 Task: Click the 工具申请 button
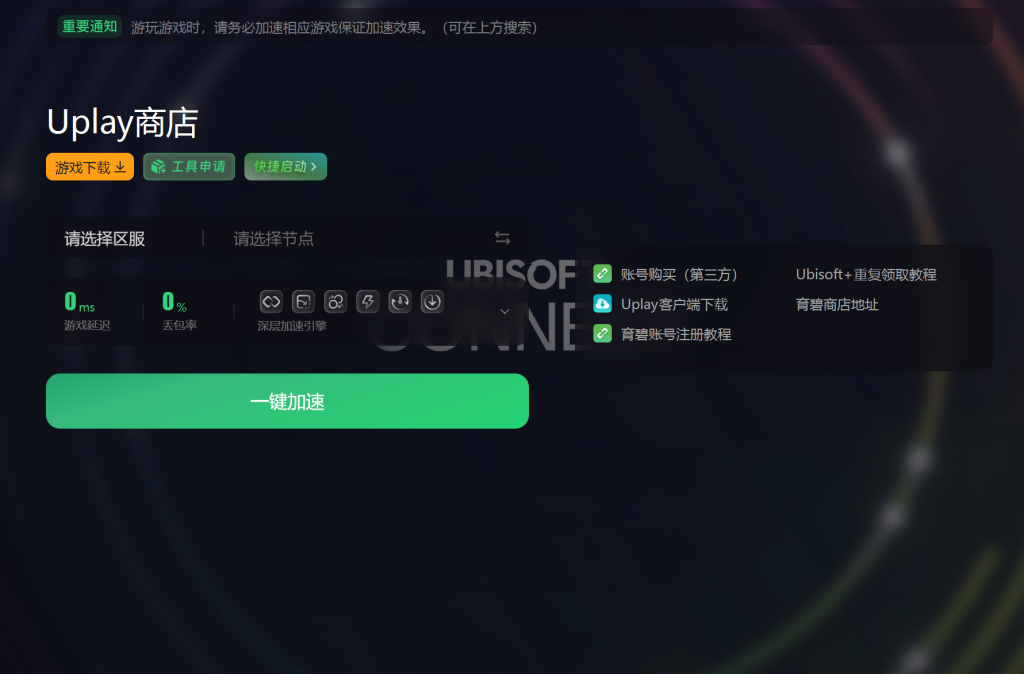point(189,167)
